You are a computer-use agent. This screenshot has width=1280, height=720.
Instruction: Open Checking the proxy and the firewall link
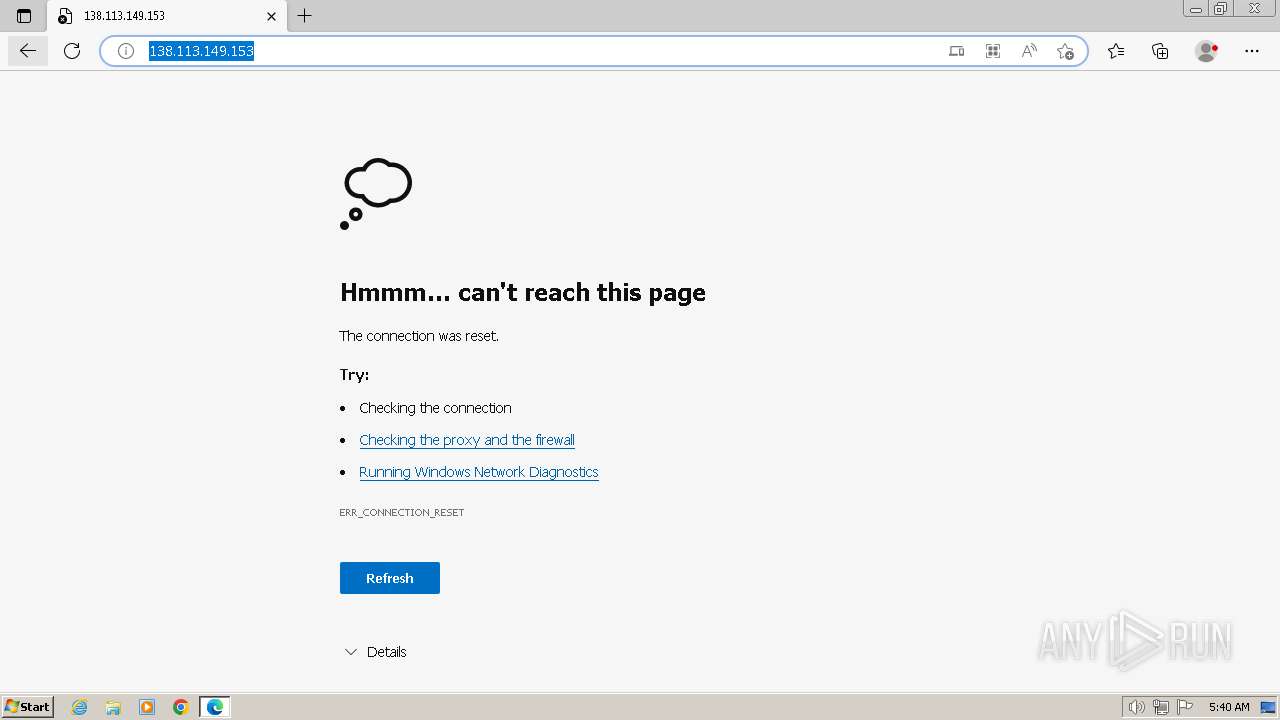click(x=467, y=440)
